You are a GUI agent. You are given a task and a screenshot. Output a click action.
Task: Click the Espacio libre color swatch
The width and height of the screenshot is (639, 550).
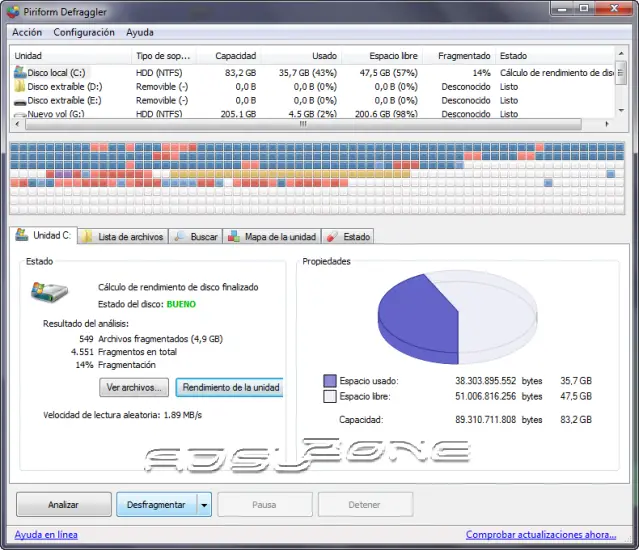click(x=330, y=396)
